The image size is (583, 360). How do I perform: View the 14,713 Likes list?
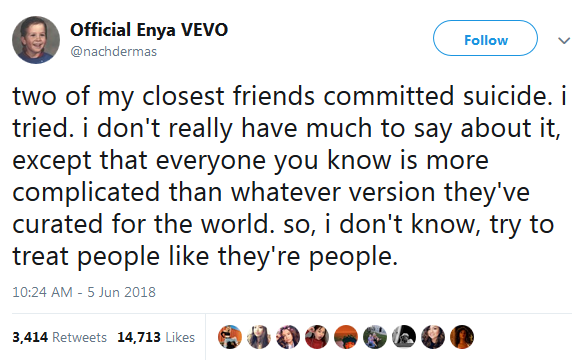coord(156,337)
